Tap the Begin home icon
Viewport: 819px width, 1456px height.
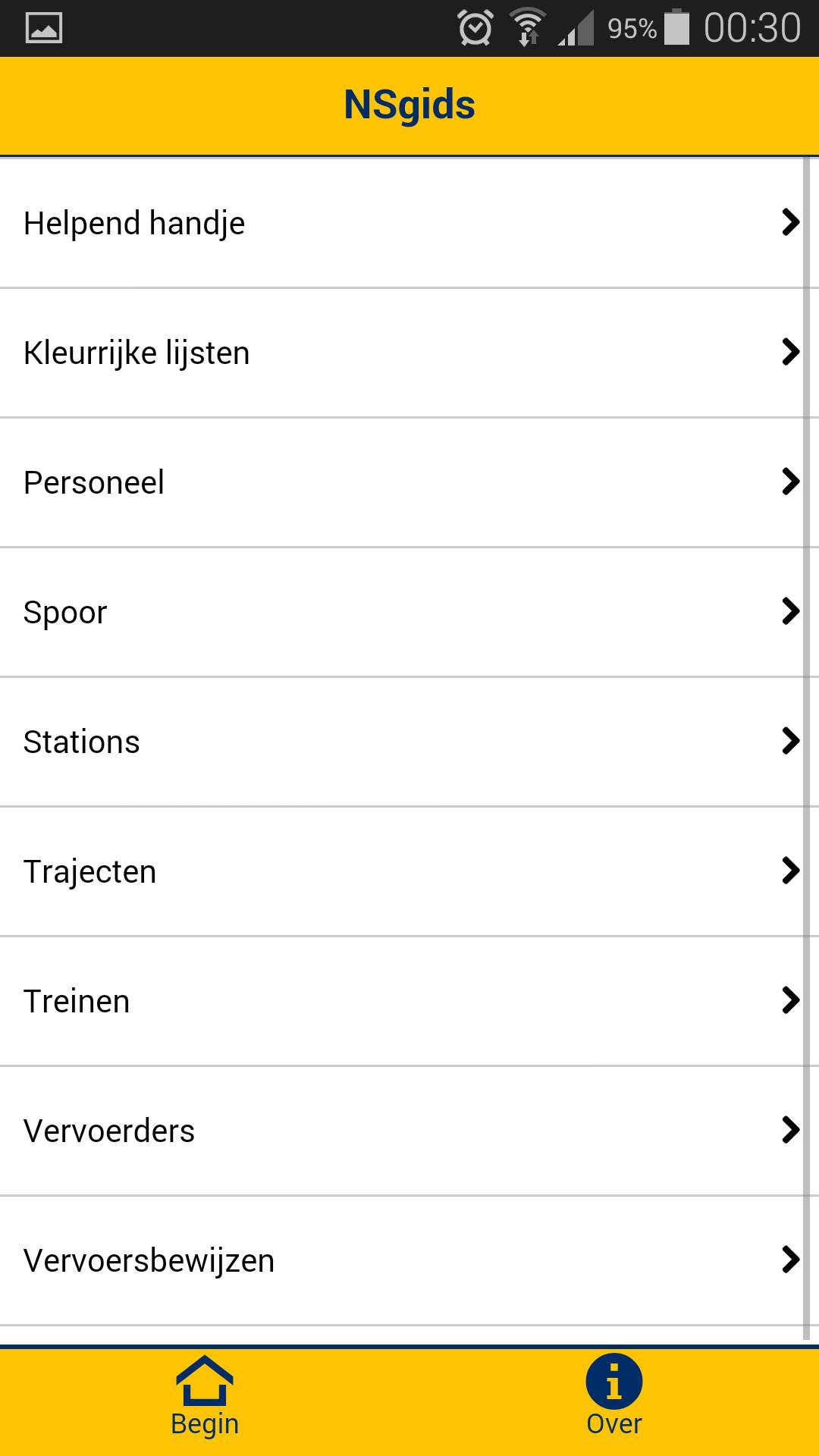(205, 1382)
